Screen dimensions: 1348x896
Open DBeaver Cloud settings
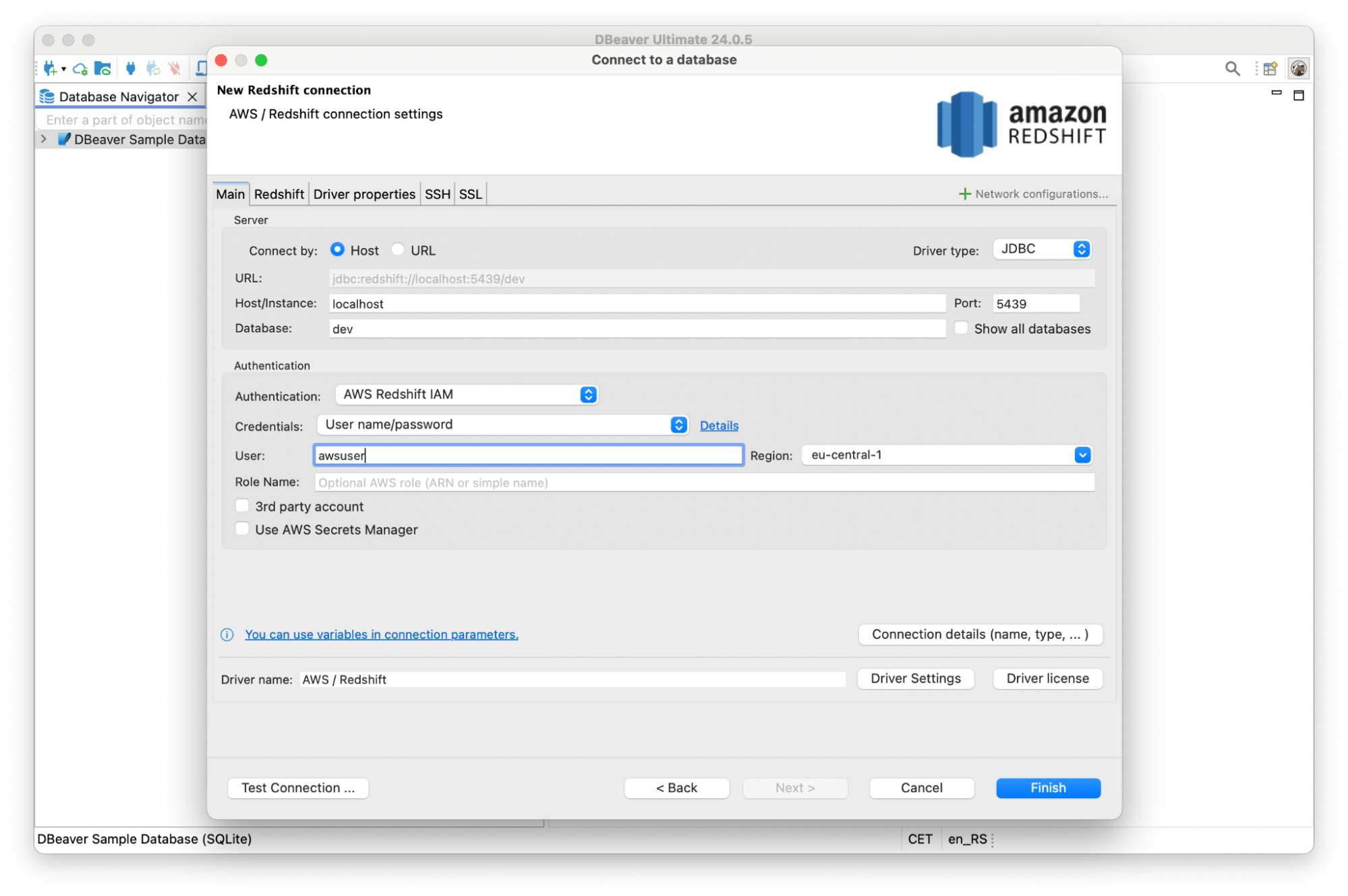(80, 67)
